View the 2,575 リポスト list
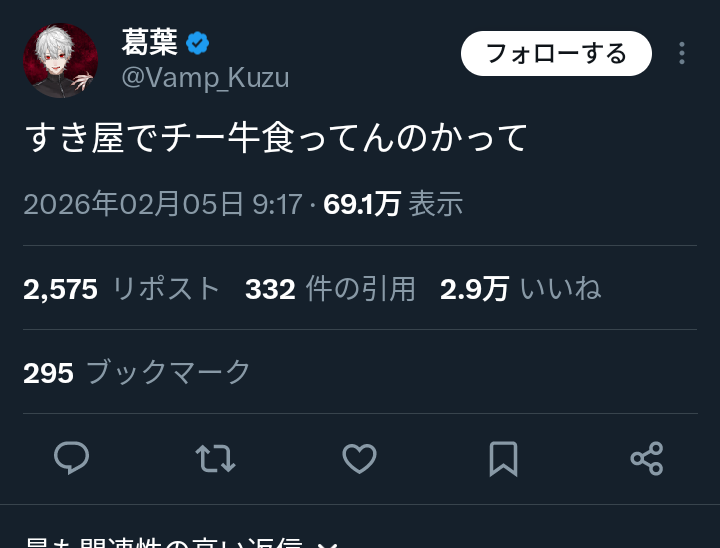 (121, 289)
